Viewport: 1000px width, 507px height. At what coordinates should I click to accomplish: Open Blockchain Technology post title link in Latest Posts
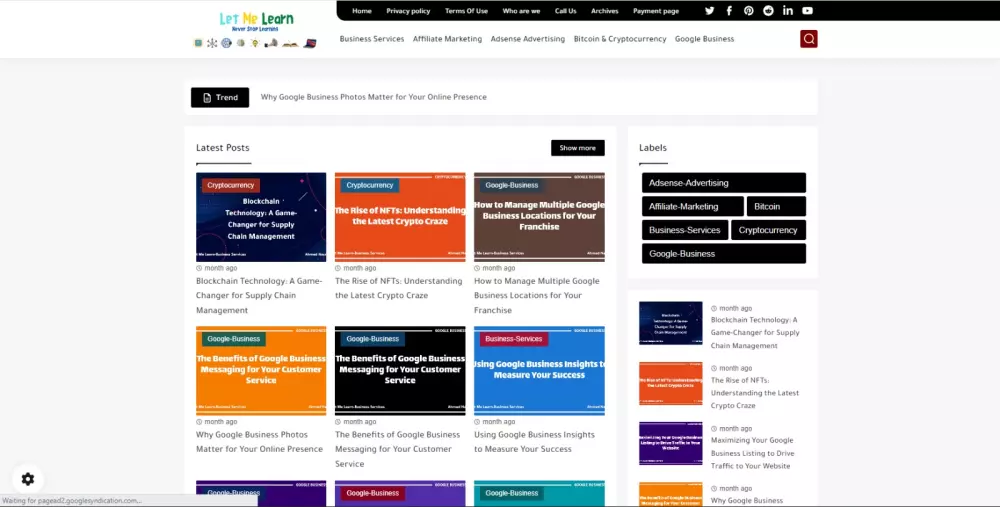pyautogui.click(x=259, y=295)
